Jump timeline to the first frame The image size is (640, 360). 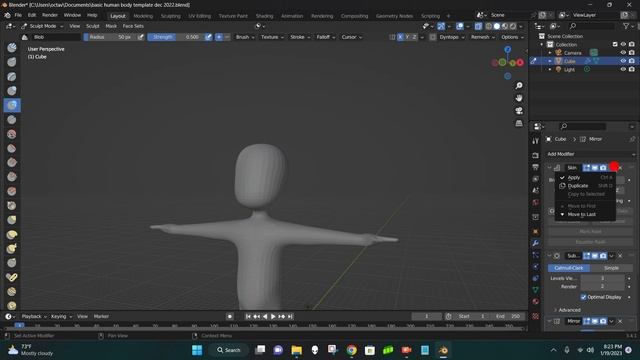click(x=248, y=316)
